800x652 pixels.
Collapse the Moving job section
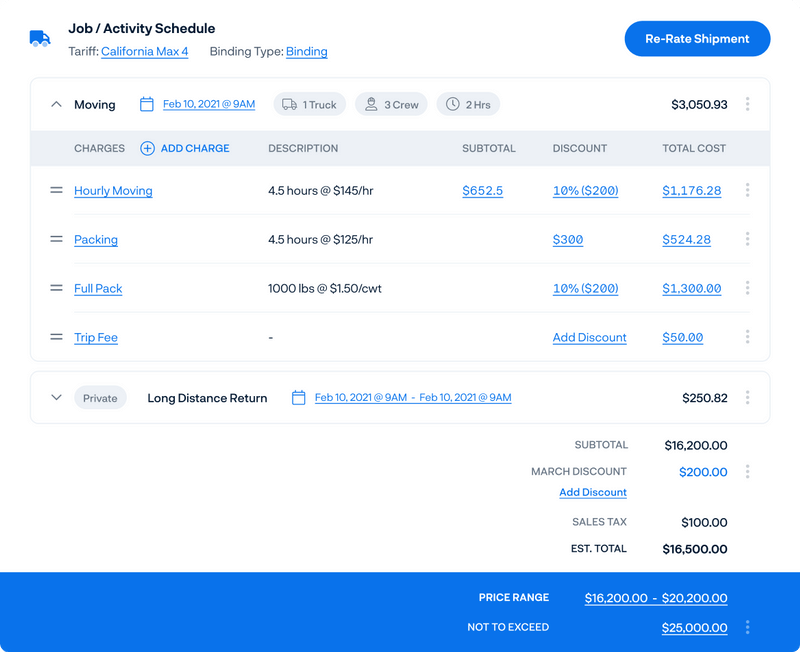pos(56,104)
